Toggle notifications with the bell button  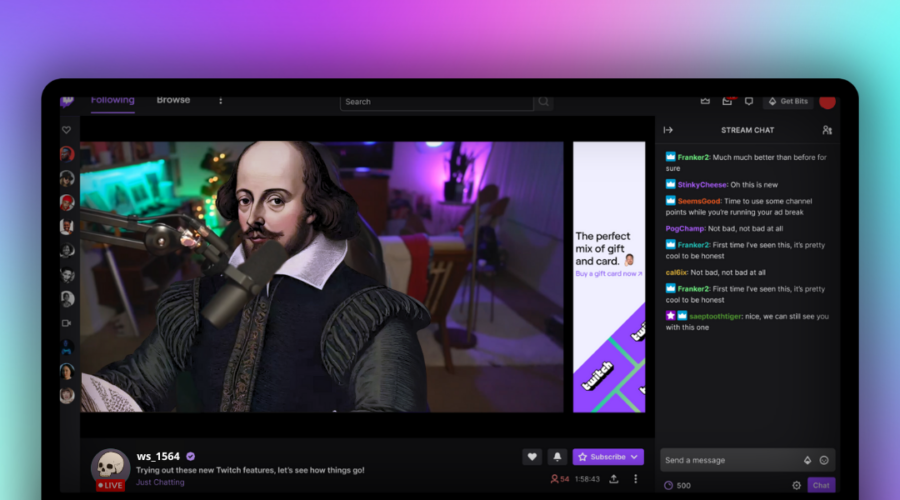point(557,457)
